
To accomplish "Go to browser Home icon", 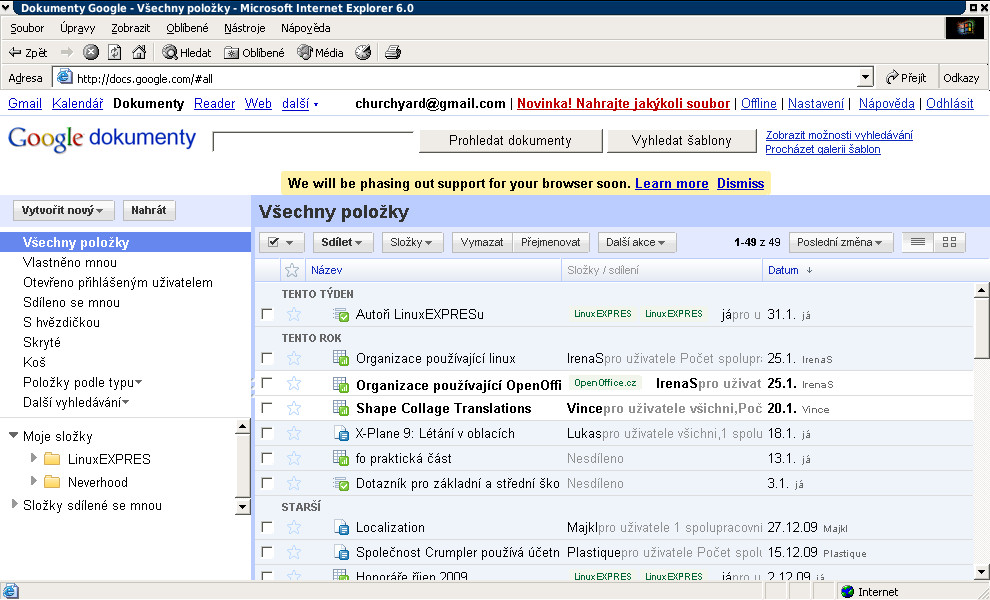I will click(x=139, y=52).
